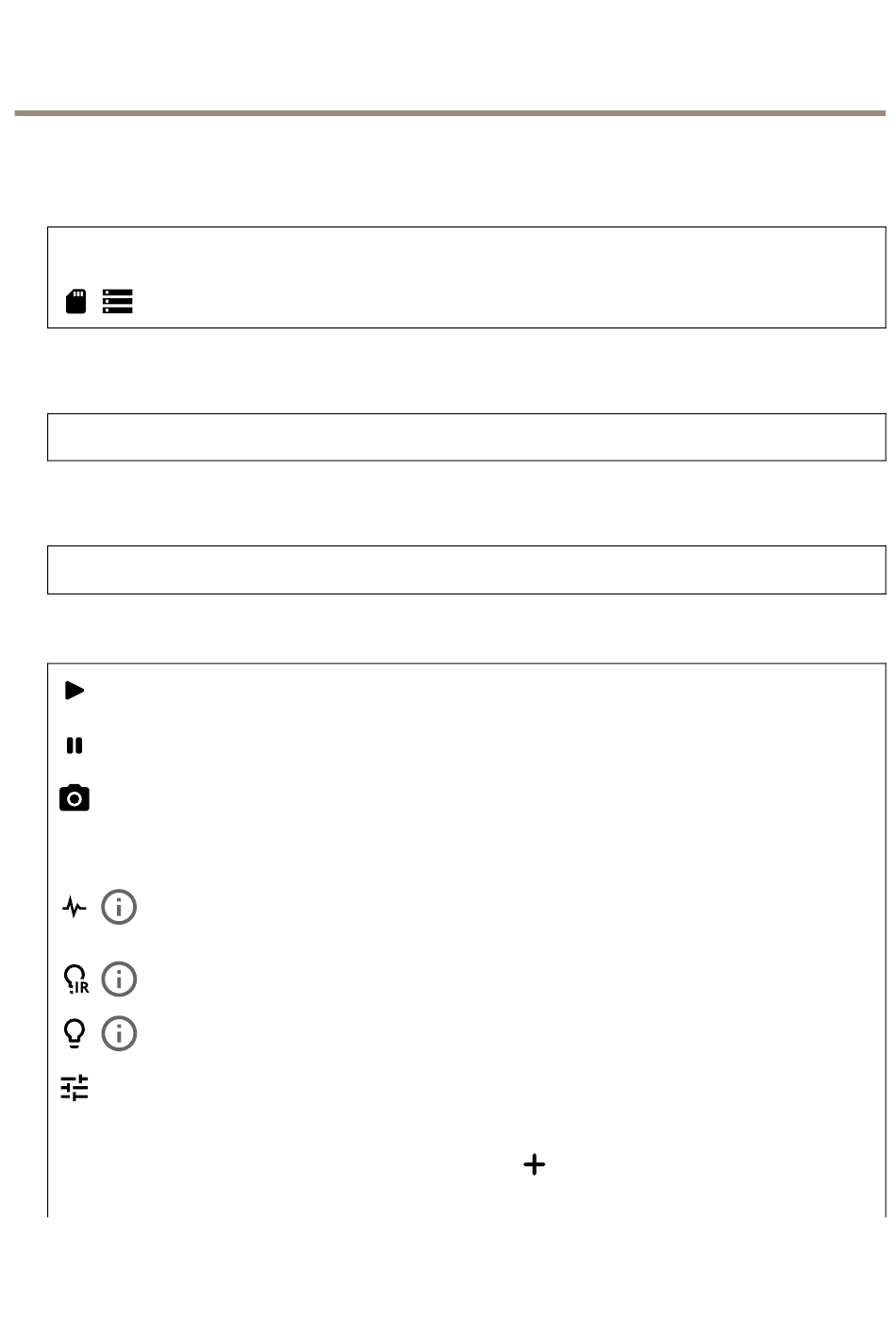
Task: Open info beside the pulse icon
Action: point(119,908)
